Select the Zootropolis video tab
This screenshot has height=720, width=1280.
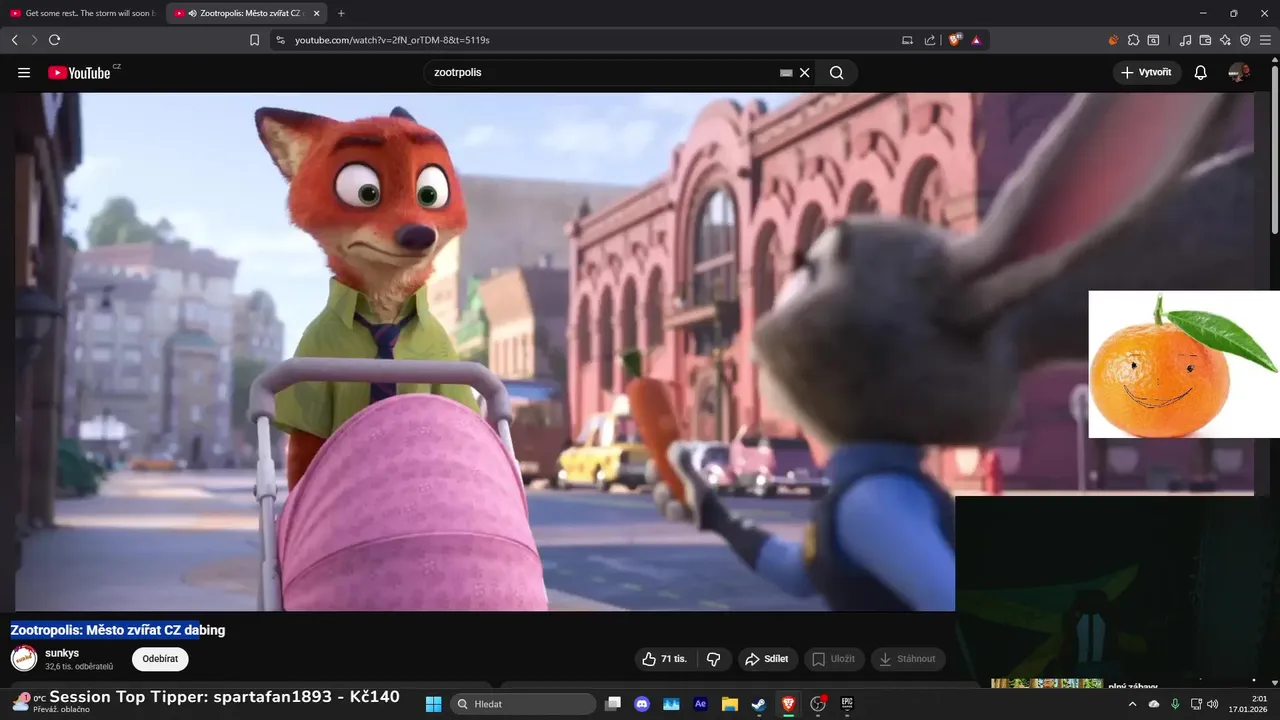pos(248,13)
